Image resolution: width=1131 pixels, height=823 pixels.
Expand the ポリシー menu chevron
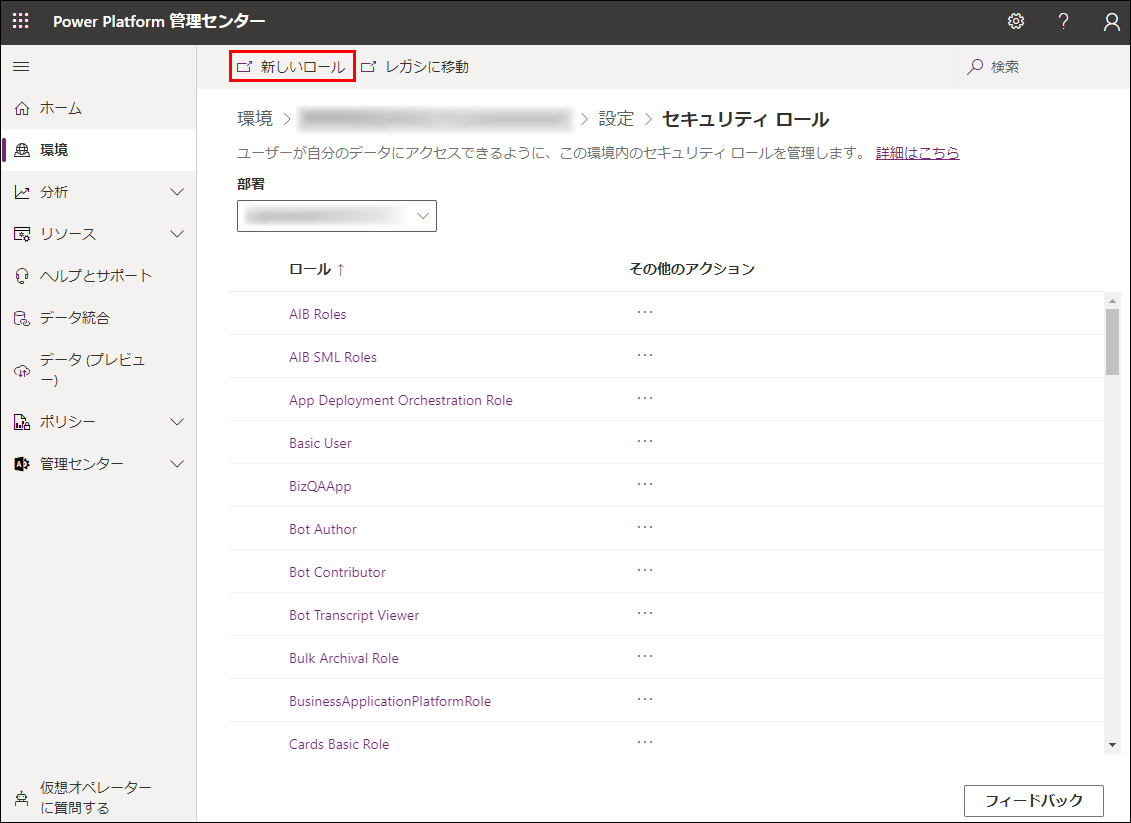177,422
